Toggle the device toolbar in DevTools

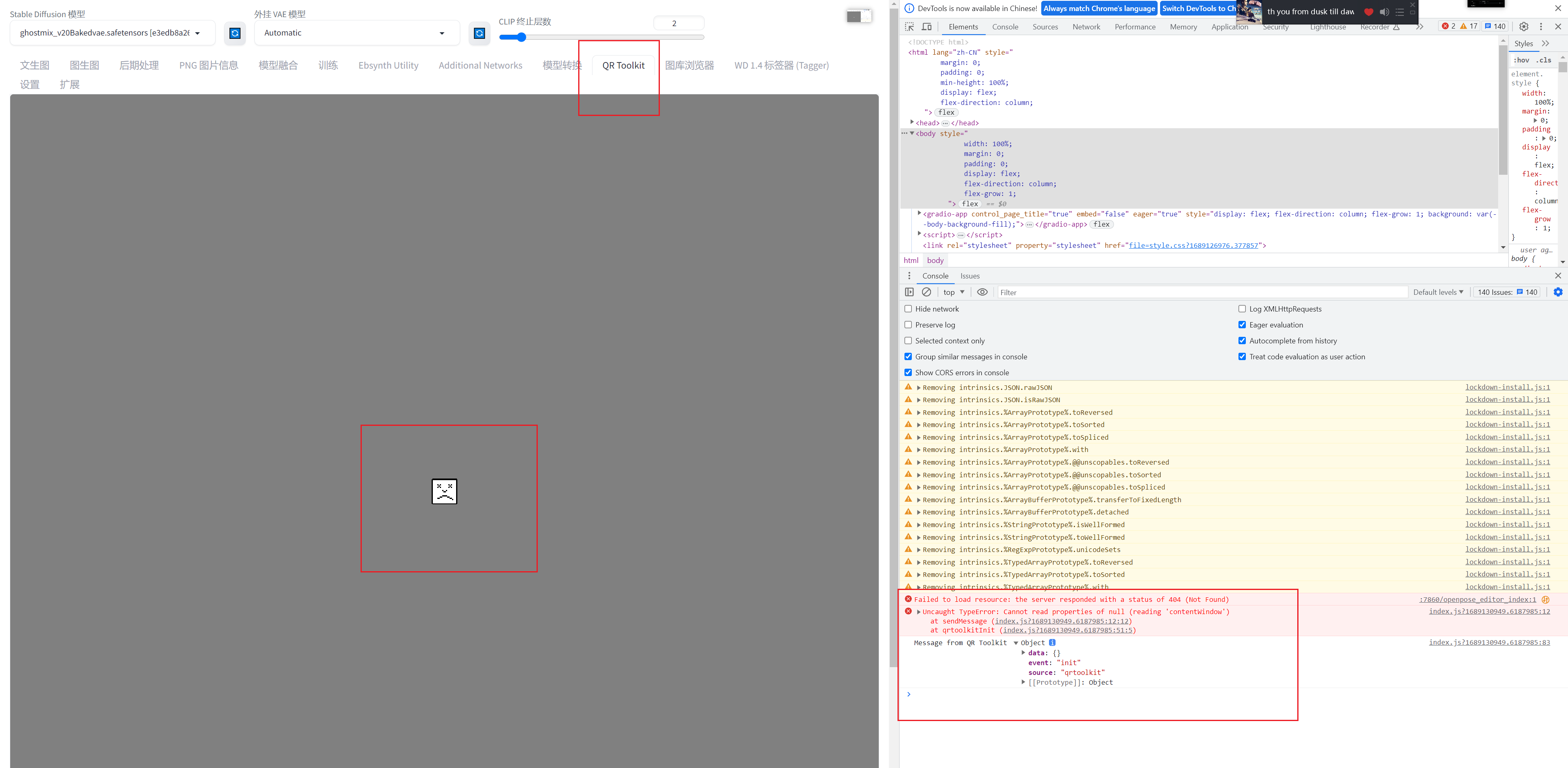(927, 26)
